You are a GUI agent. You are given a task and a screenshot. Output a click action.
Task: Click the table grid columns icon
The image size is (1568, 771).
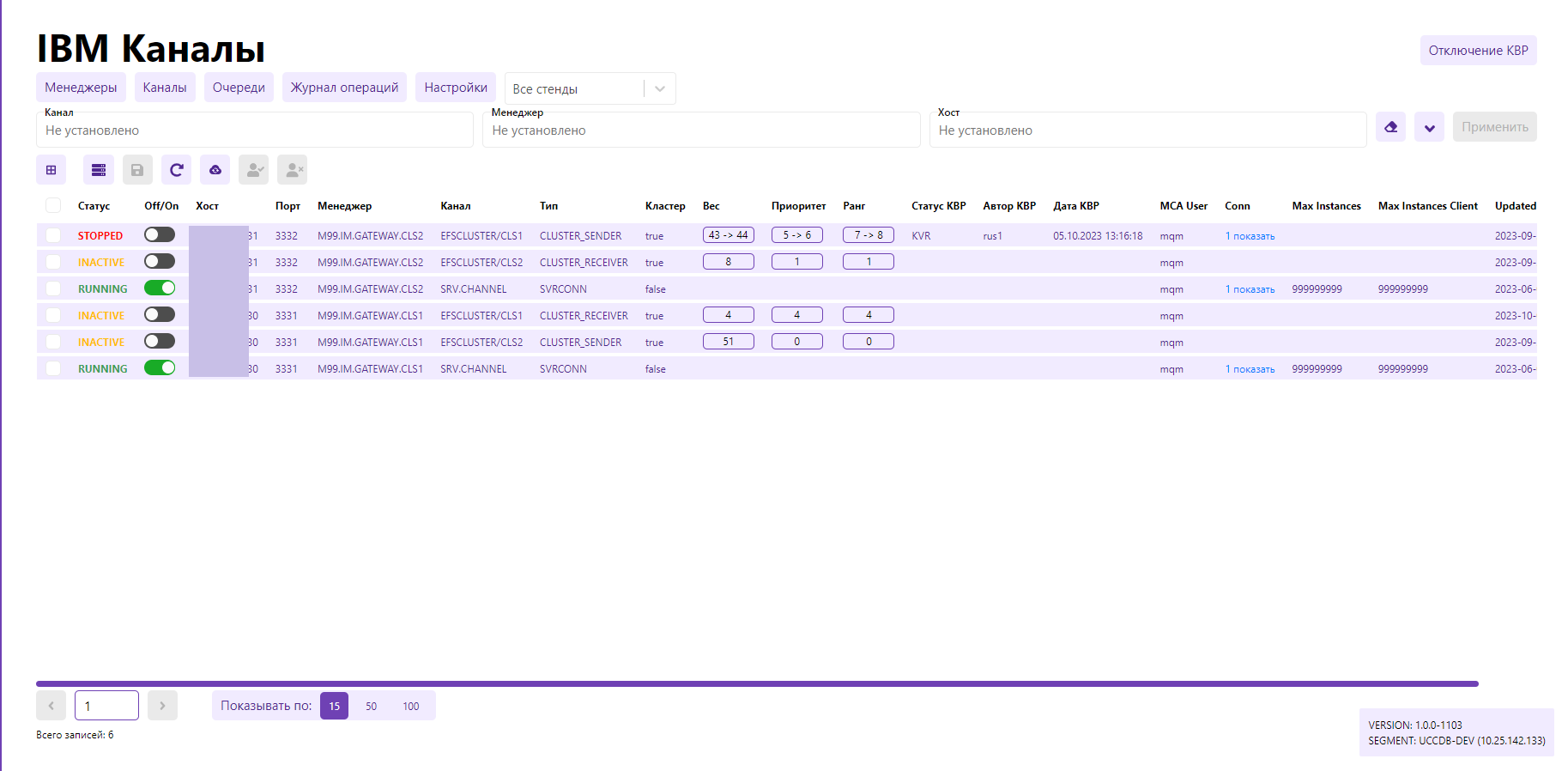pyautogui.click(x=51, y=170)
